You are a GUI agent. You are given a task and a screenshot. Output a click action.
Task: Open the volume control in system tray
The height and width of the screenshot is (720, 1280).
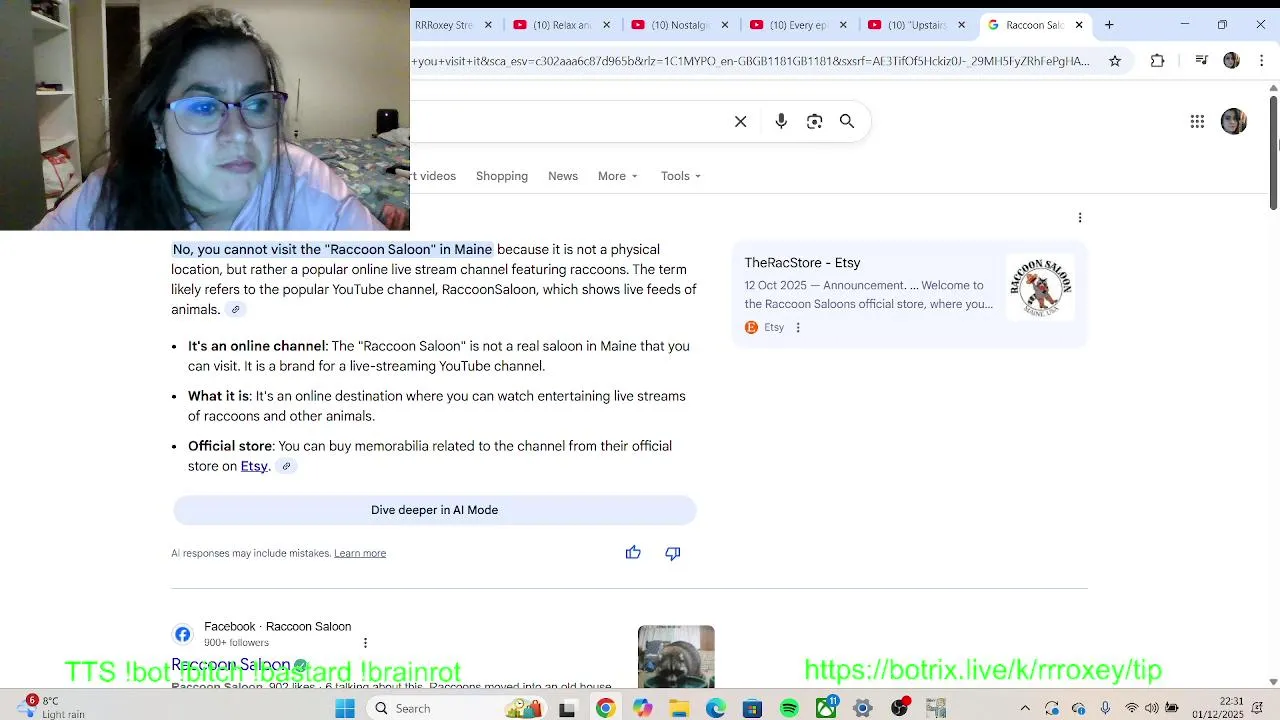point(1151,709)
